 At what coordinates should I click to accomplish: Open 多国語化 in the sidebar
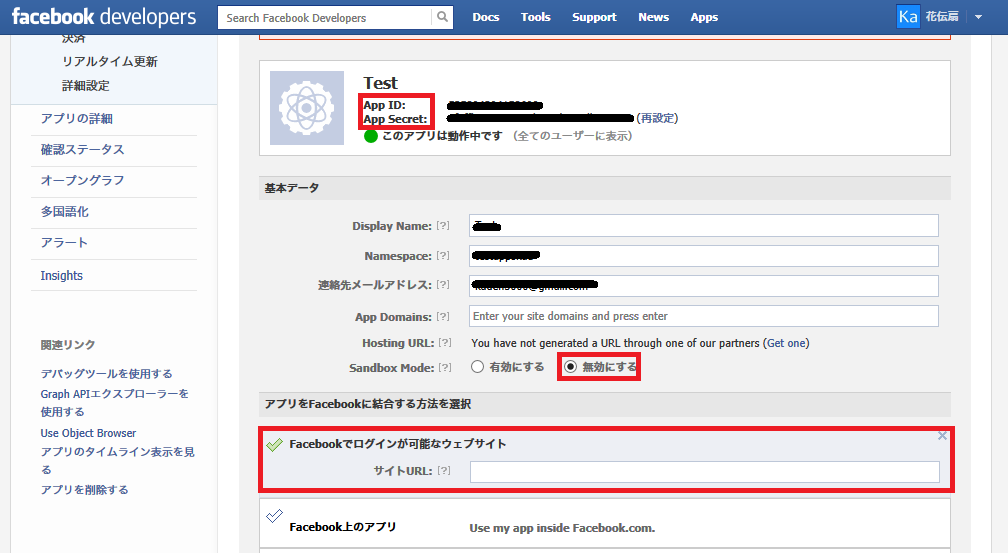click(x=64, y=212)
